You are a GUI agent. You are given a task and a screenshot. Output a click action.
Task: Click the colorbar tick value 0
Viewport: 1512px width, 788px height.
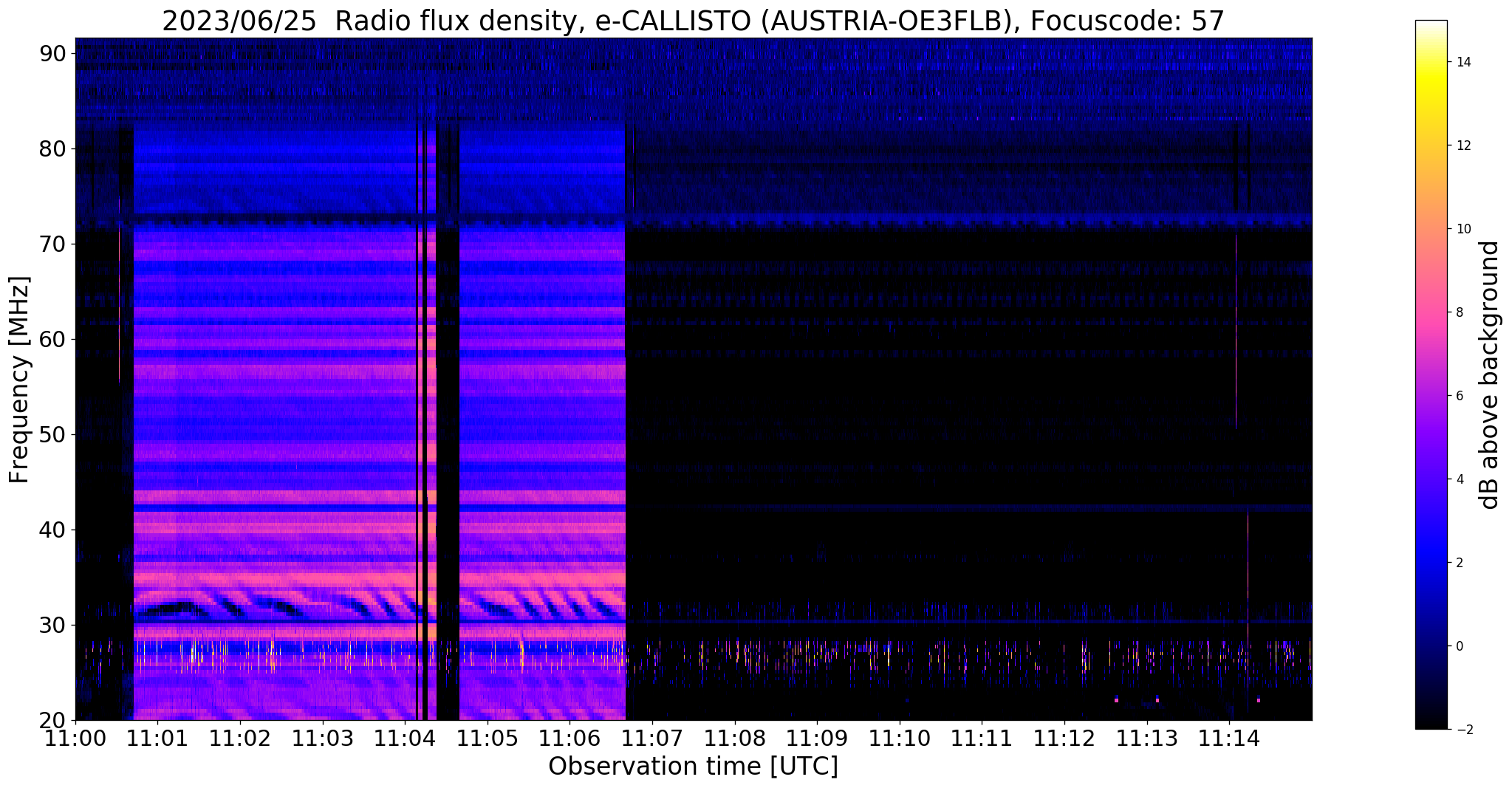[x=1460, y=646]
